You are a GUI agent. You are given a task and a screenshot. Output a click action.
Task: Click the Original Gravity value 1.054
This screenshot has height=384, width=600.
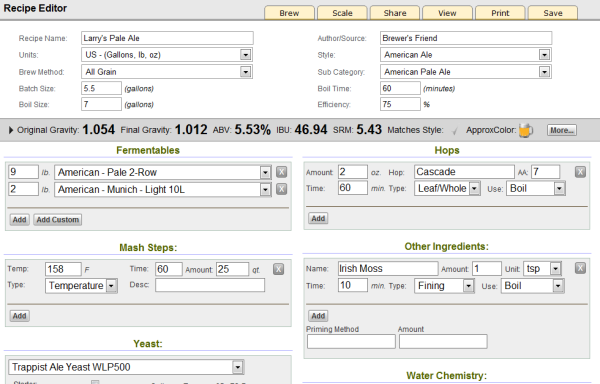point(98,130)
